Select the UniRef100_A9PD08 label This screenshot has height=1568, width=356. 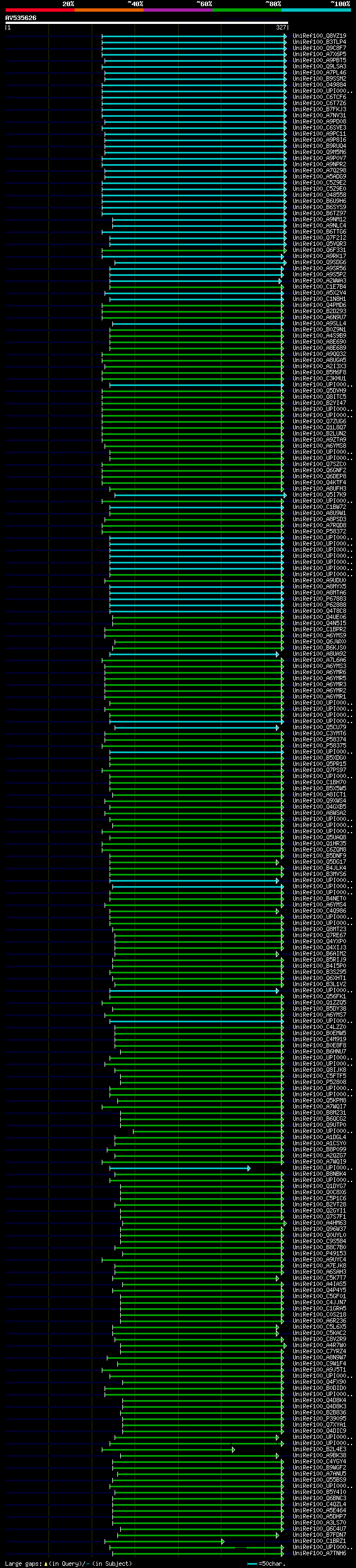click(x=319, y=122)
